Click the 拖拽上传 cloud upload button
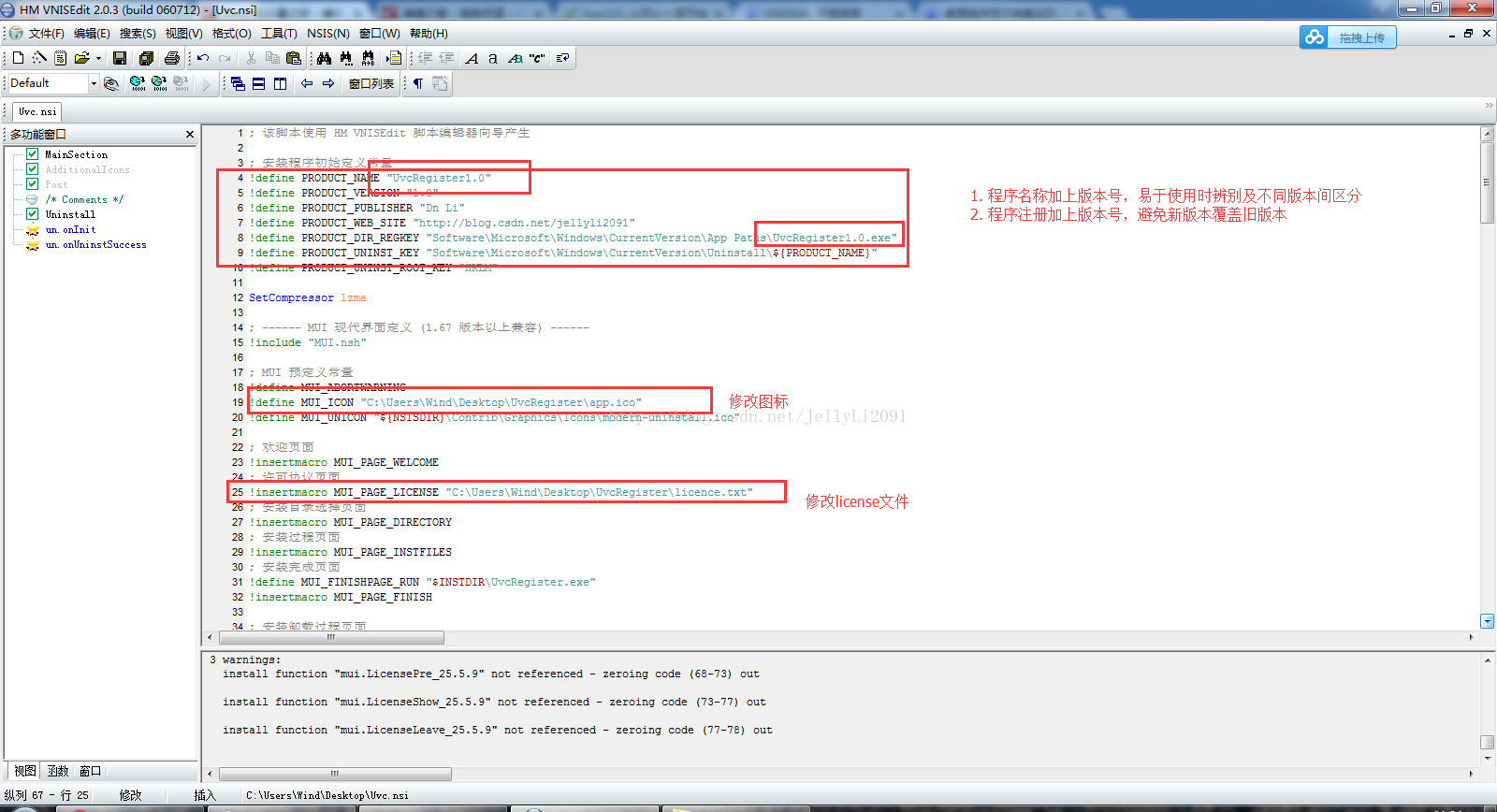The image size is (1497, 812). click(1348, 37)
